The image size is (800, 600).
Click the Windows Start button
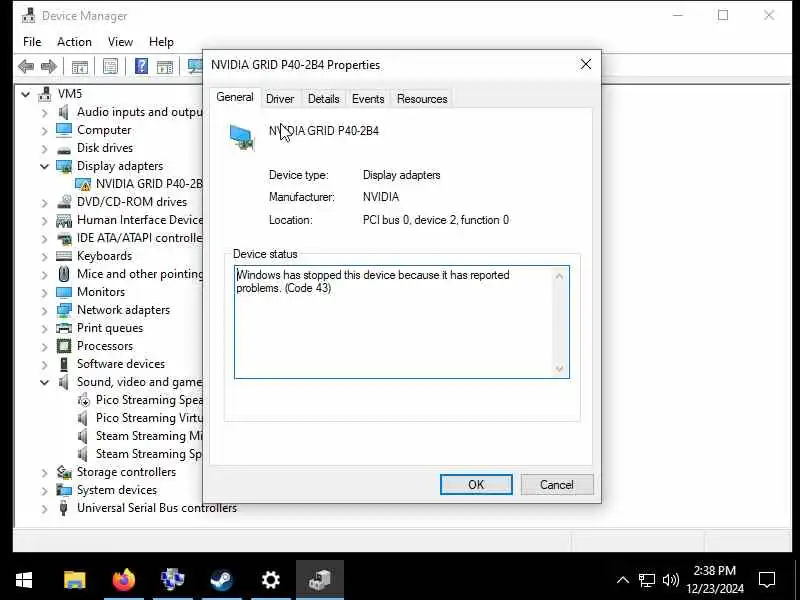pos(24,580)
